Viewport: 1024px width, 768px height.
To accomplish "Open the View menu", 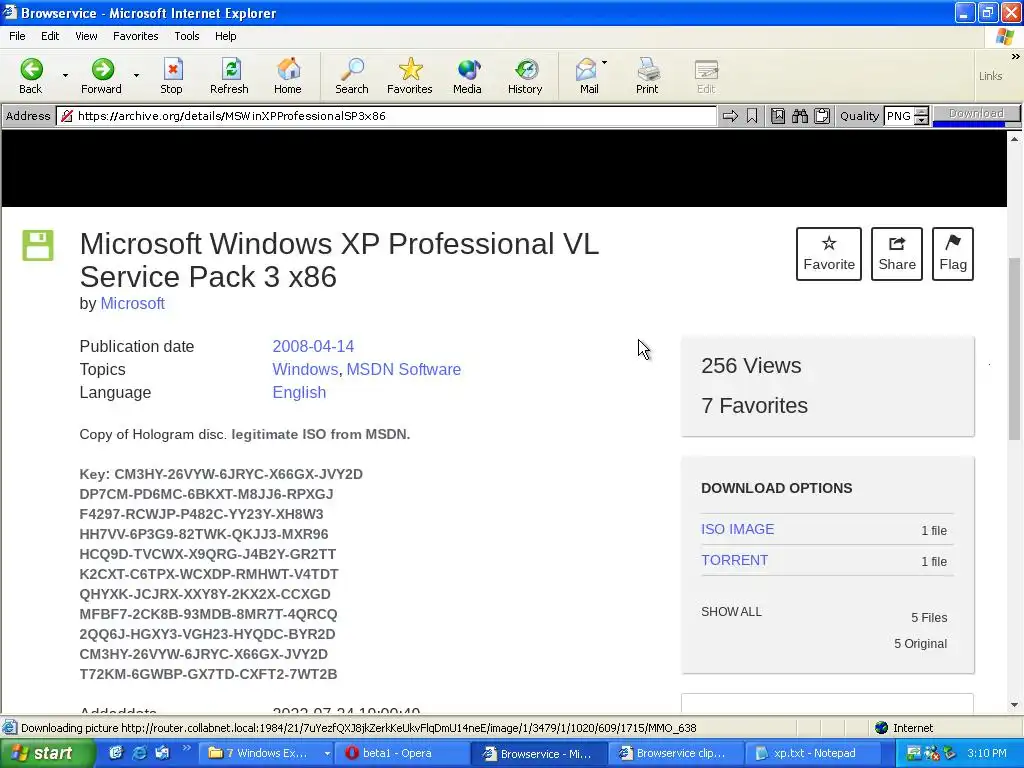I will [86, 36].
